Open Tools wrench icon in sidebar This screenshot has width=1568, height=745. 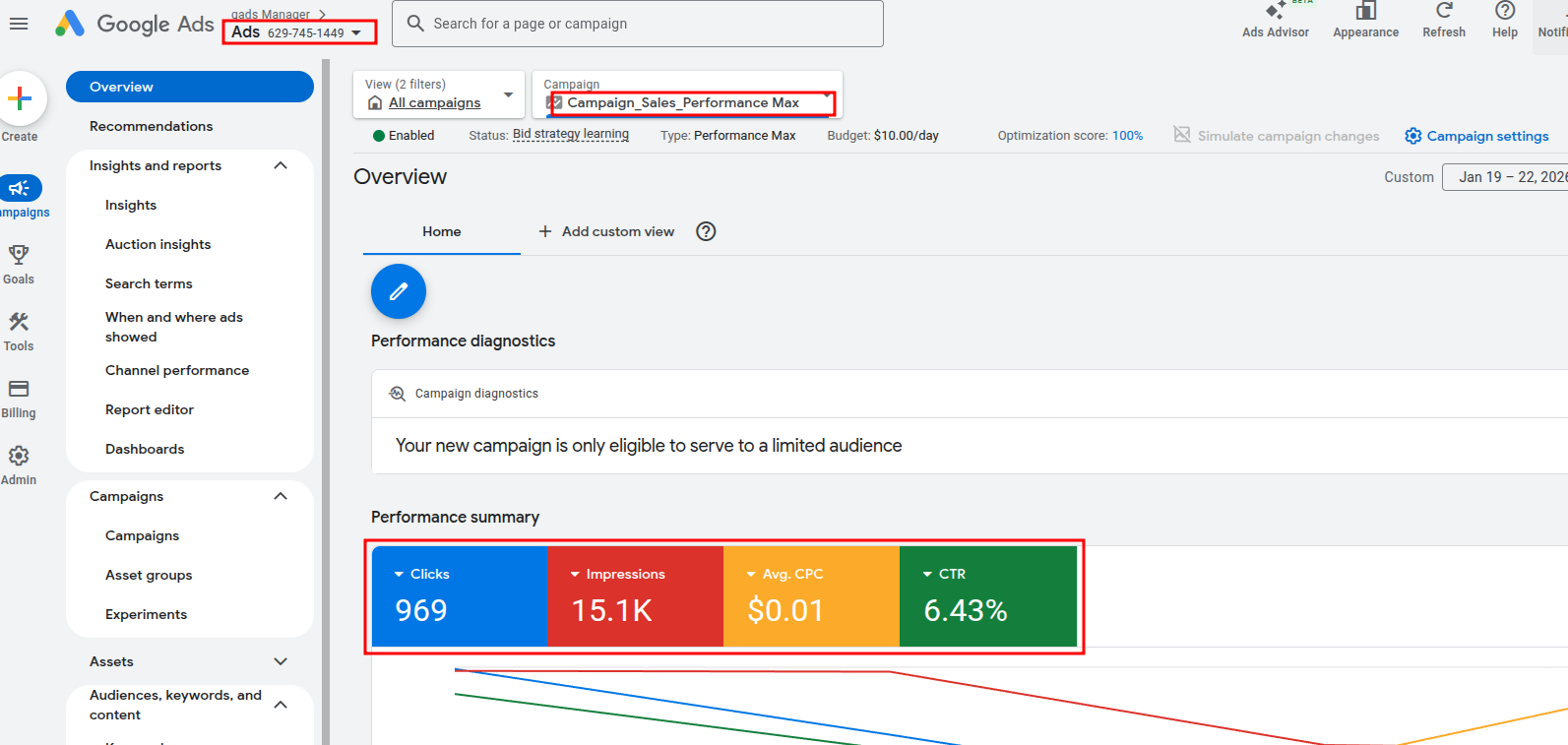pyautogui.click(x=19, y=322)
